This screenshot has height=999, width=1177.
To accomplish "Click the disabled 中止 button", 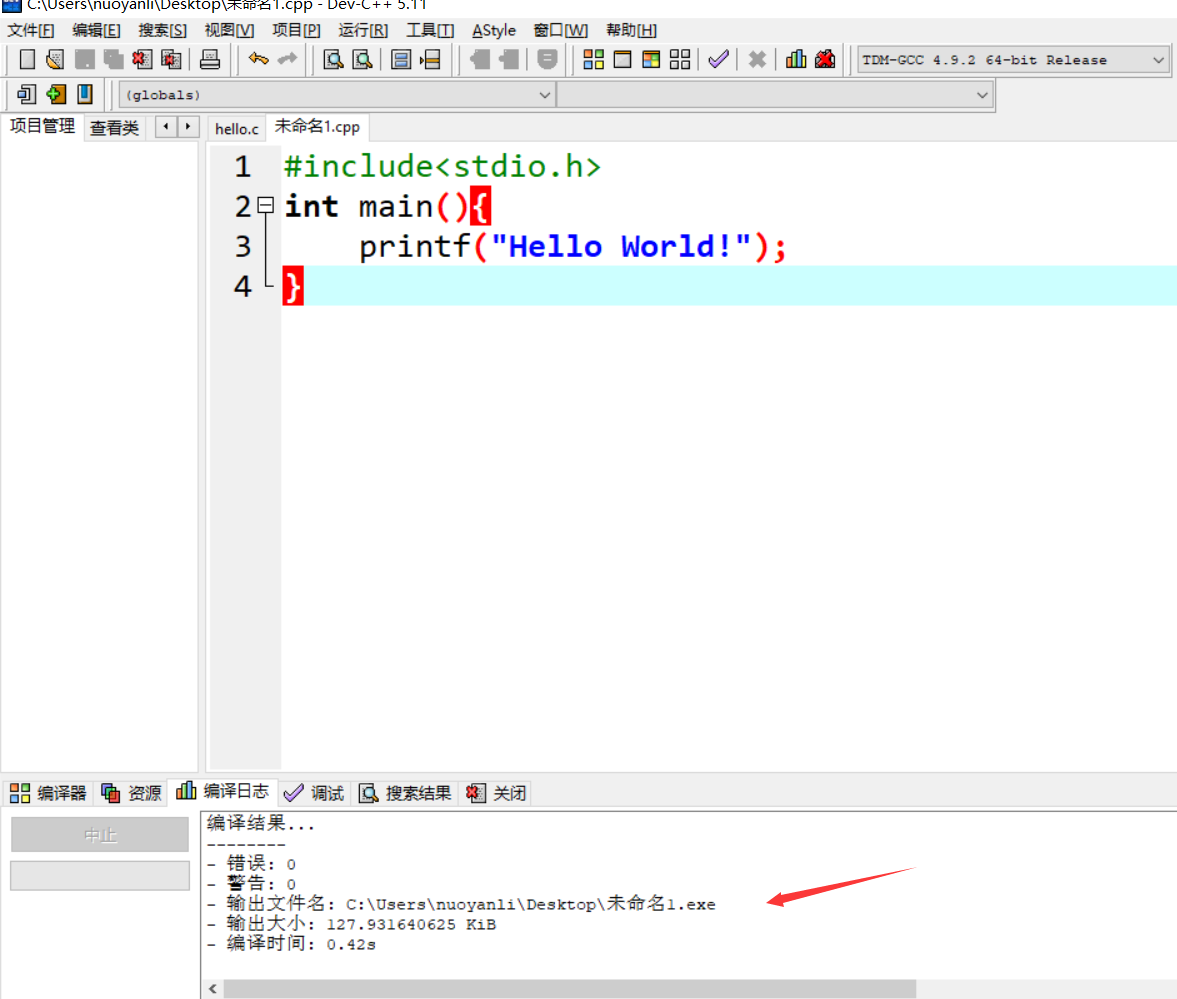I will click(x=100, y=835).
